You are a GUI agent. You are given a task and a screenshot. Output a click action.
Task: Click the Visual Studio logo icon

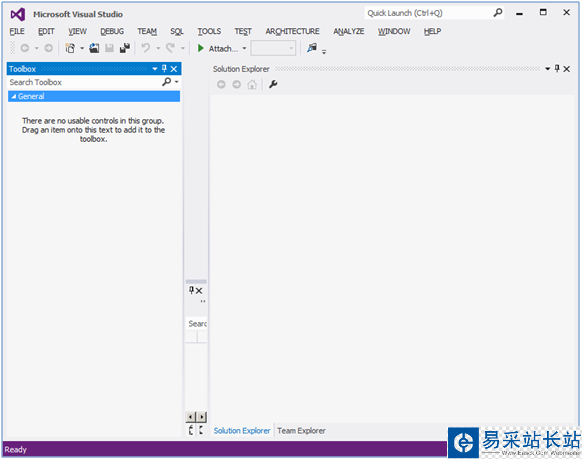pyautogui.click(x=17, y=14)
